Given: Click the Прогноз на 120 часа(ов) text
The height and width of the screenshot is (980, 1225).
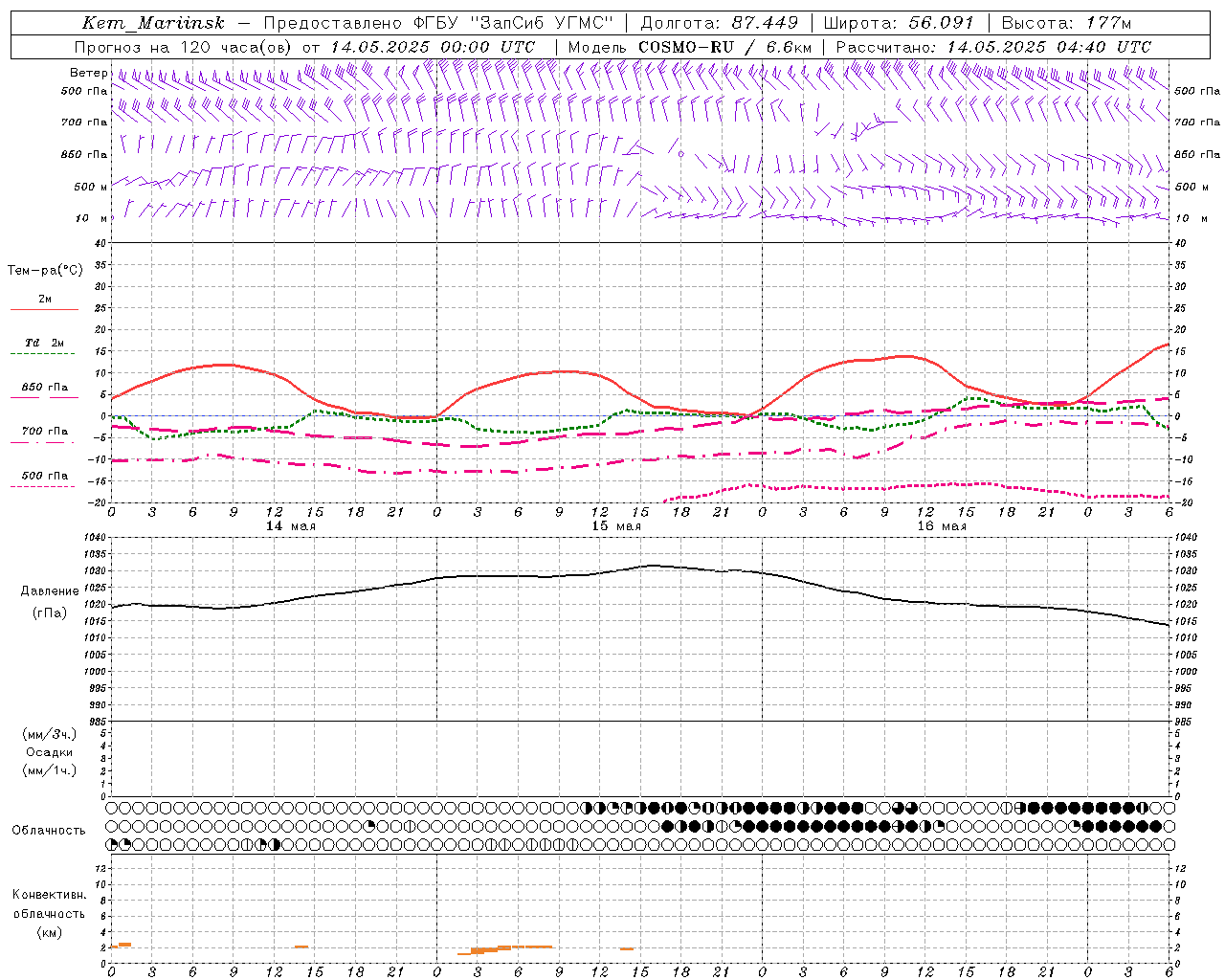Looking at the screenshot, I should pyautogui.click(x=184, y=47).
